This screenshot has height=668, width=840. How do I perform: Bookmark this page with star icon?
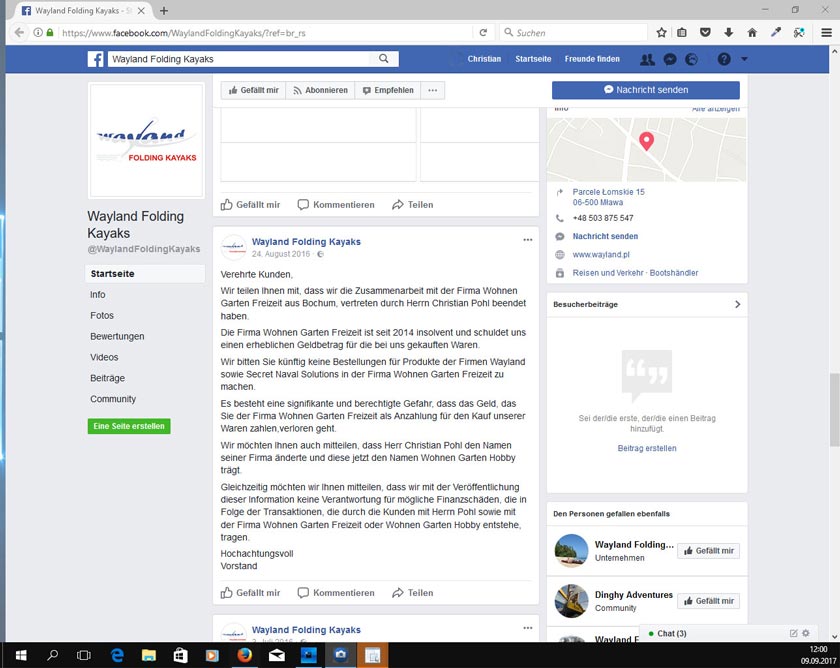tap(661, 33)
